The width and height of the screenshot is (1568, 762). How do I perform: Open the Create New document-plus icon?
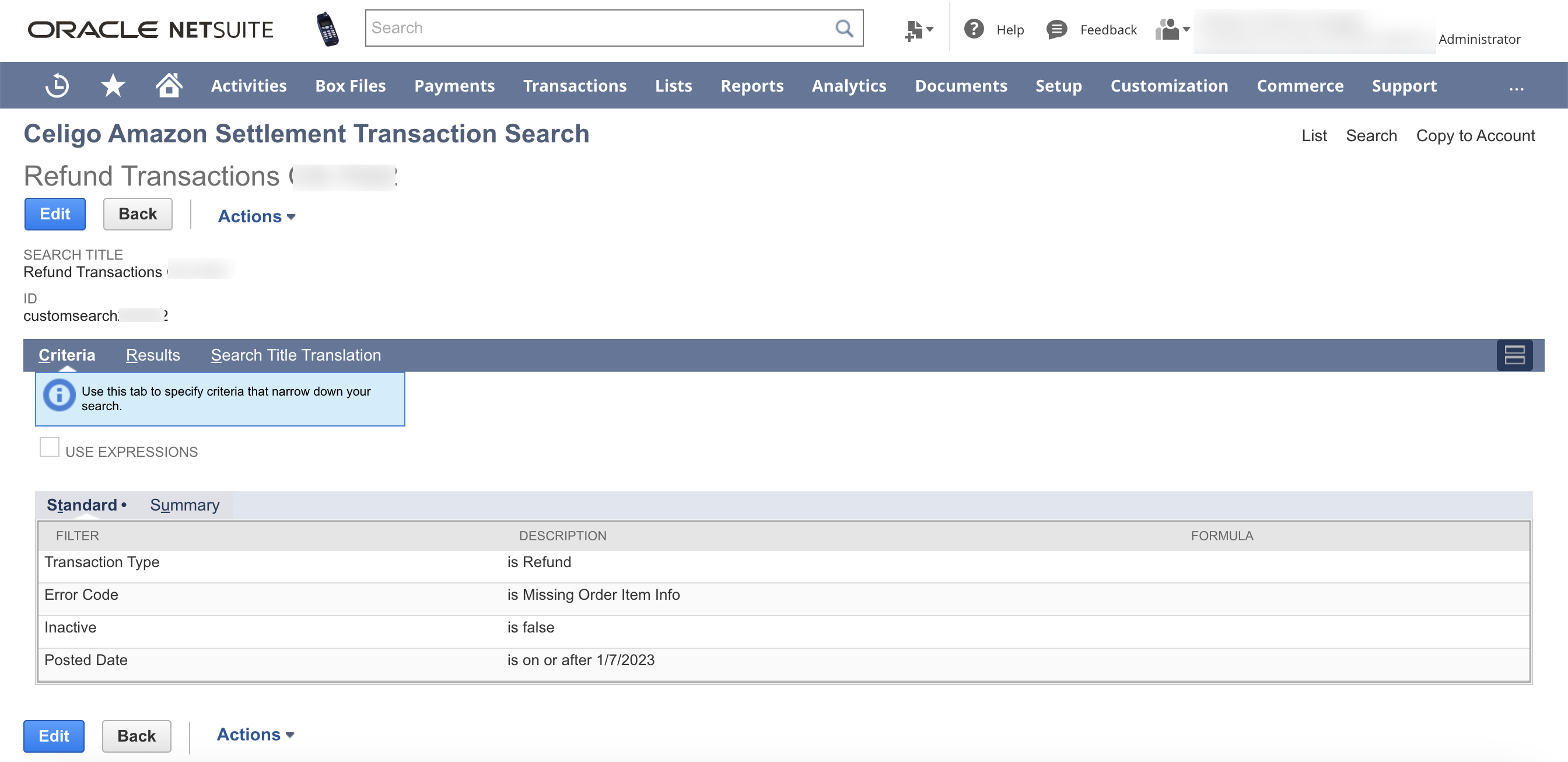[918, 30]
